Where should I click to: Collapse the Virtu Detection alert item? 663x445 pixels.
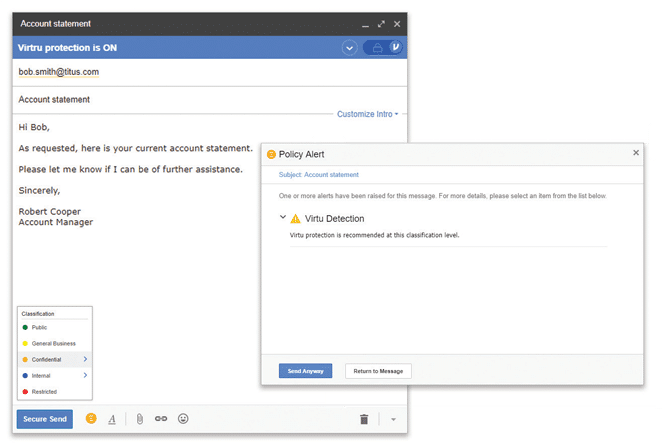[x=283, y=217]
